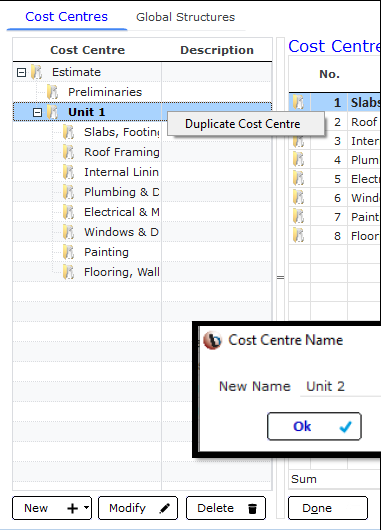Click the folder icon in table row 6
The image size is (381, 530).
299,197
